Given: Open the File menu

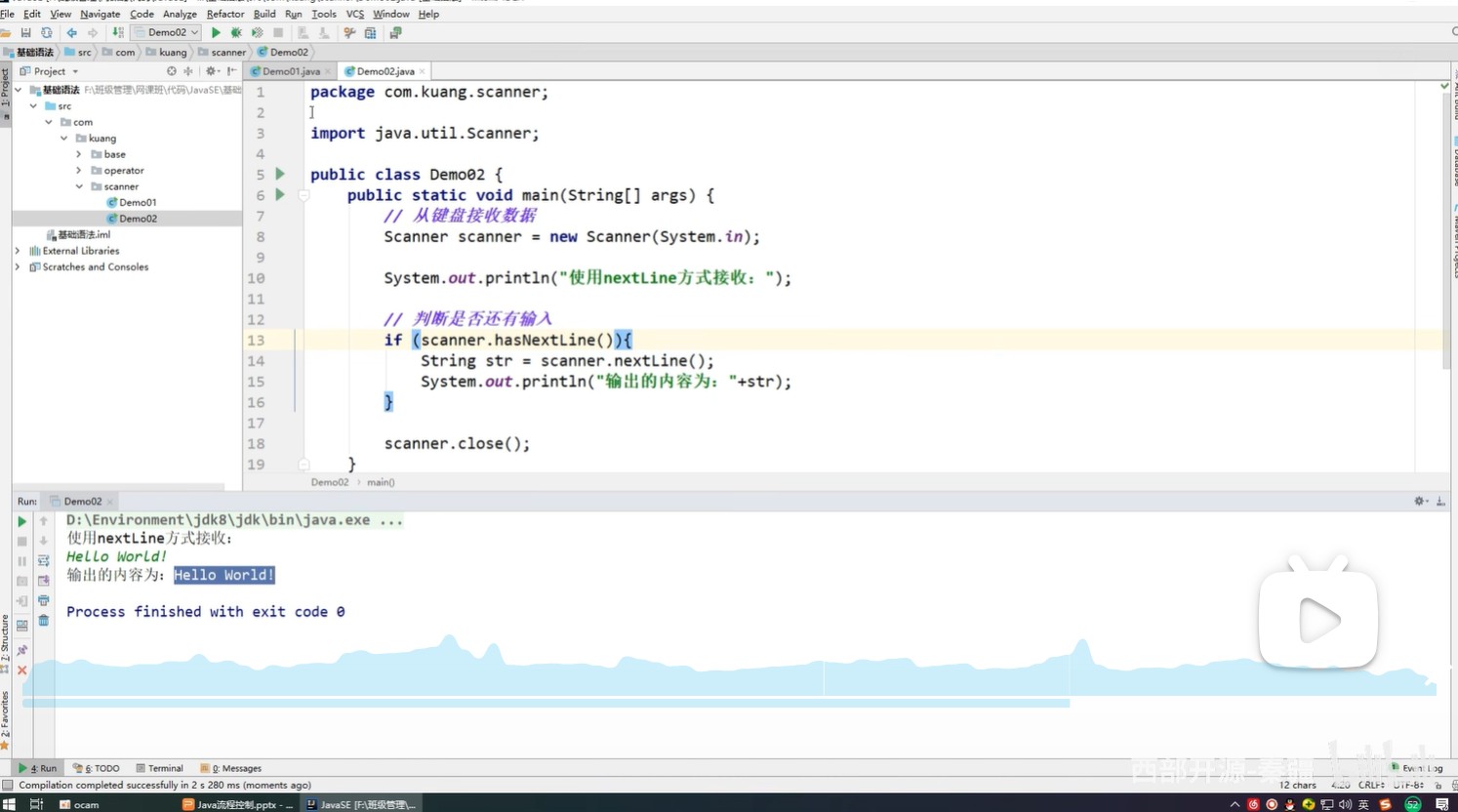Looking at the screenshot, I should pyautogui.click(x=8, y=14).
